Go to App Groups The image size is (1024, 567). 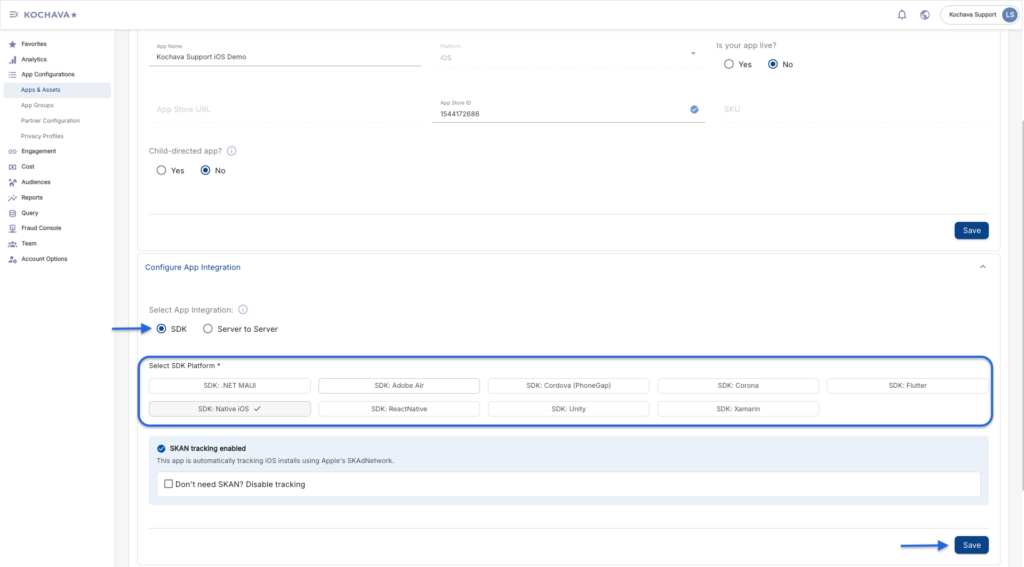coord(37,105)
